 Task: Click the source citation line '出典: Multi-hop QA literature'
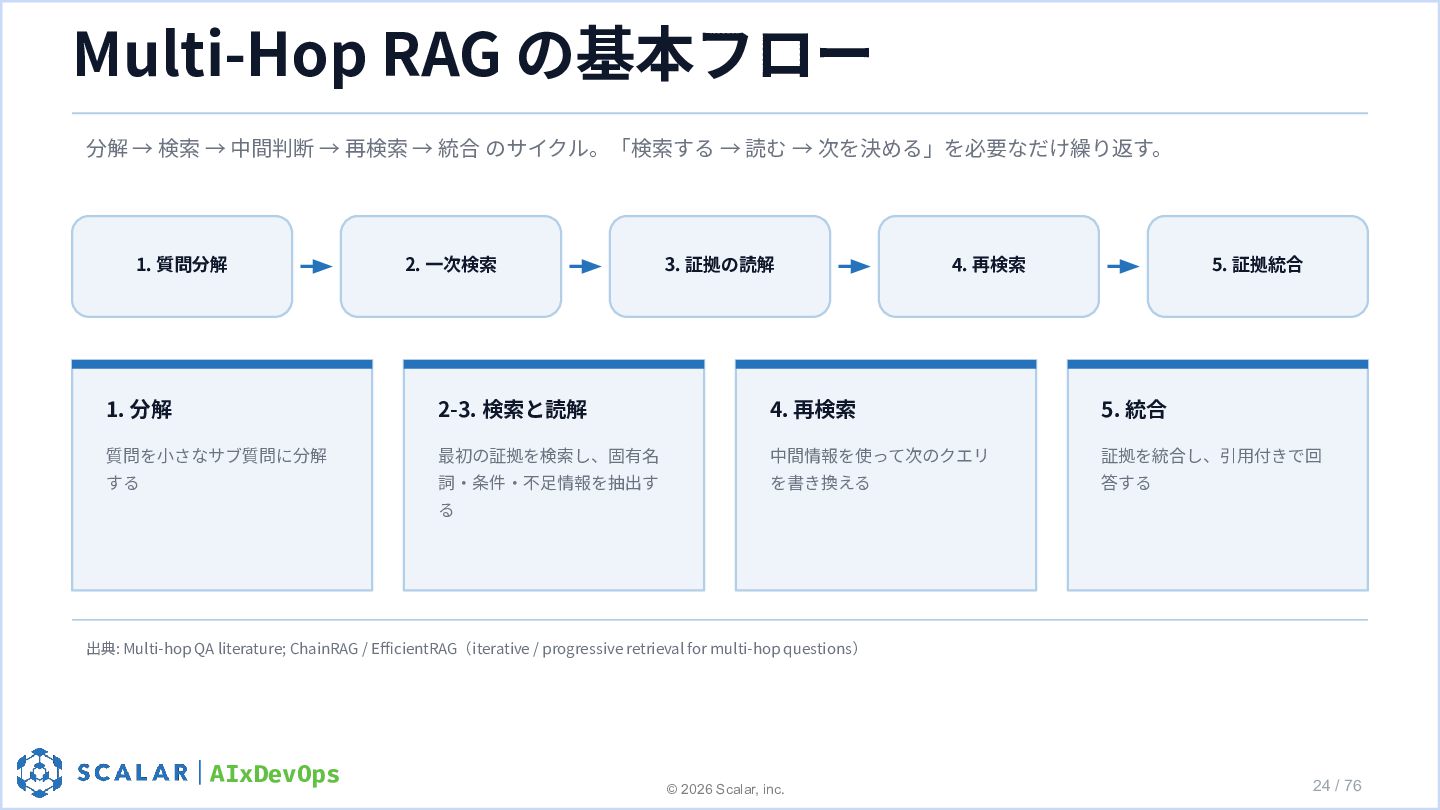(474, 648)
